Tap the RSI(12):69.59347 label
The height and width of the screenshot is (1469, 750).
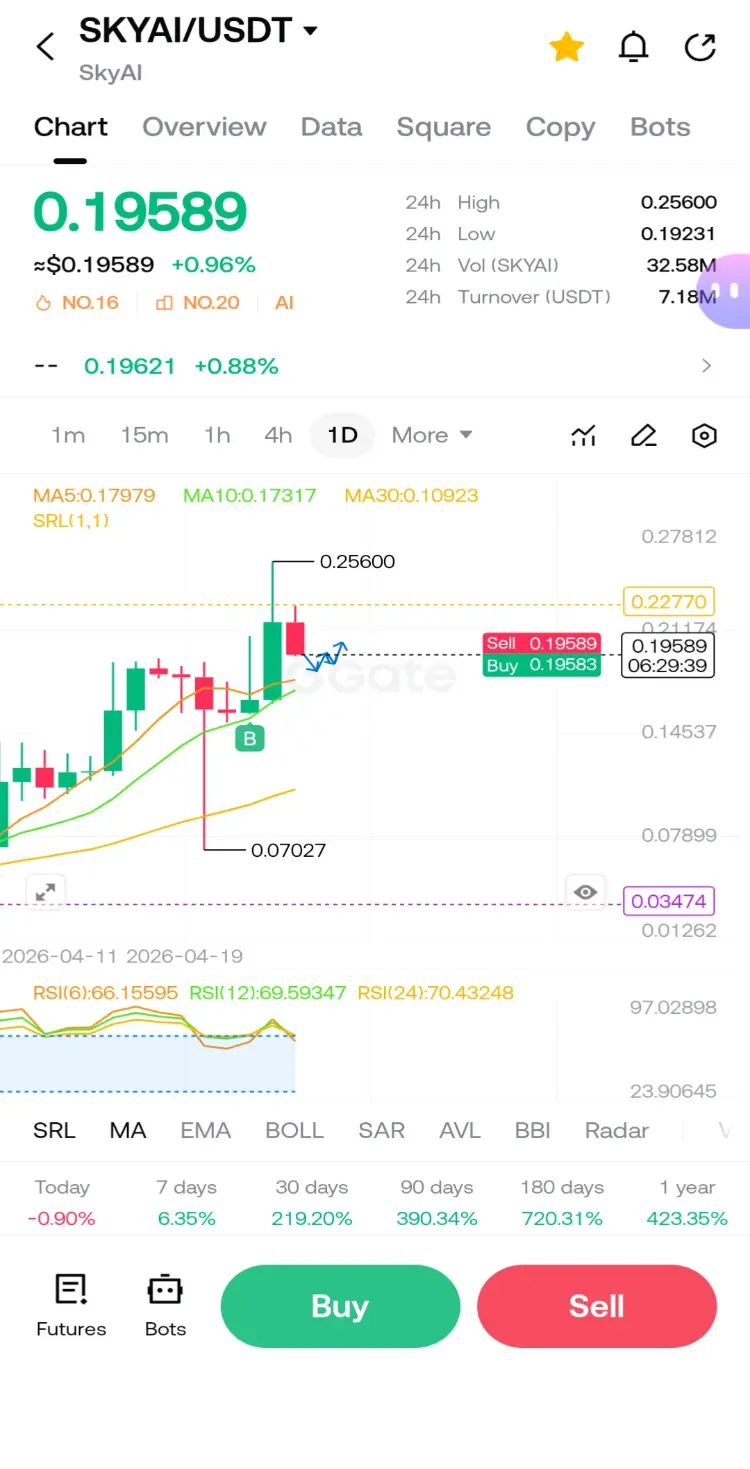[x=267, y=993]
